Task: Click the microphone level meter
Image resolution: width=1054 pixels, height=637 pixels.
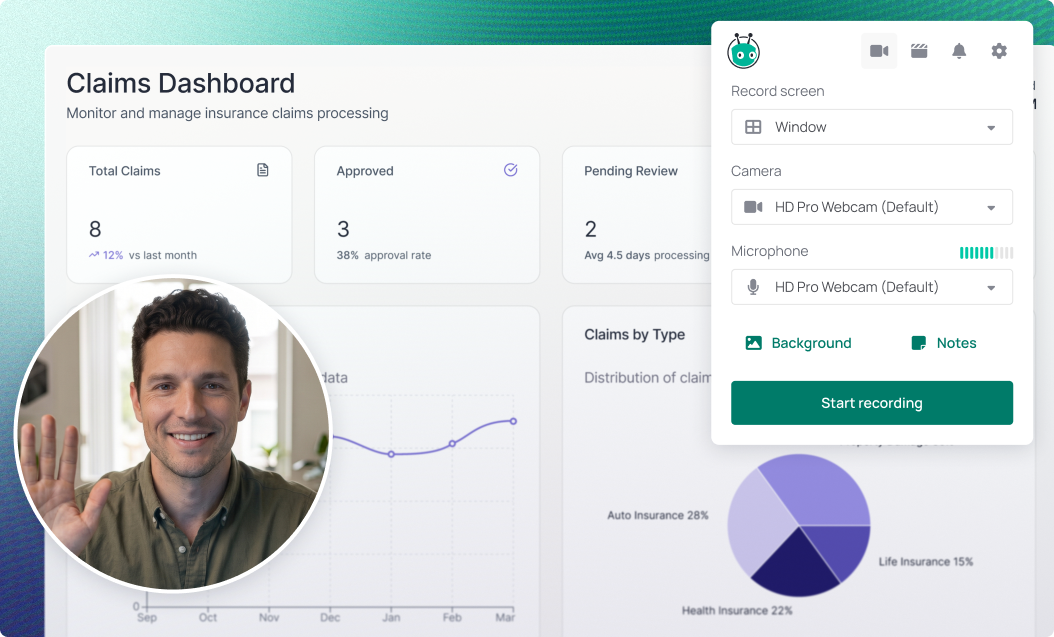Action: (986, 253)
